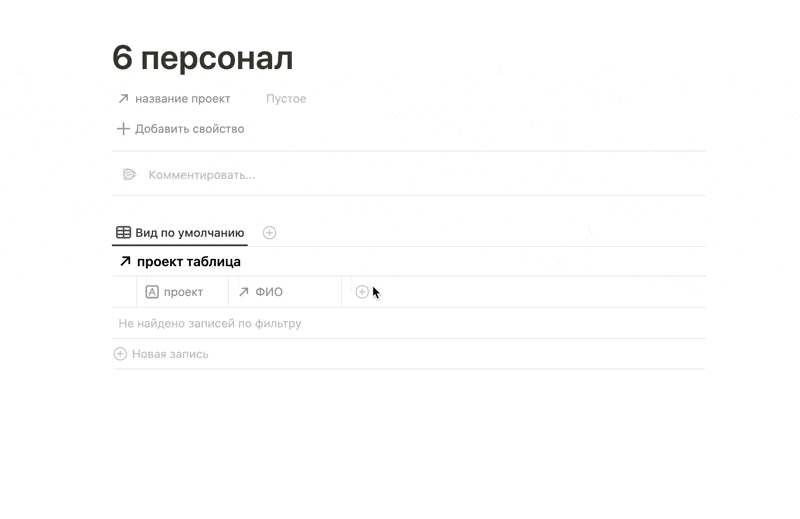Open the Вид по умолчанию tab
The height and width of the screenshot is (519, 800).
coord(180,233)
